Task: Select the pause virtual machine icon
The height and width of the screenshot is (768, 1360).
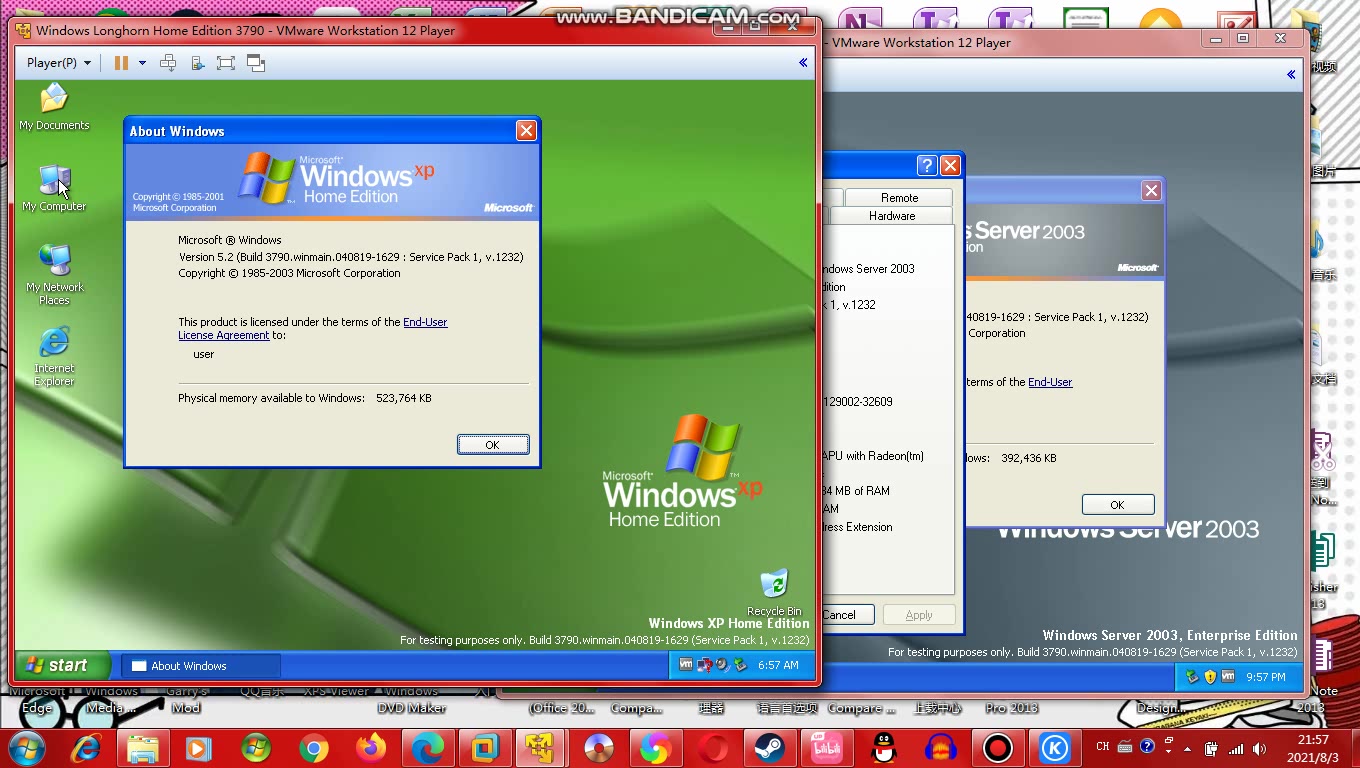Action: [122, 62]
